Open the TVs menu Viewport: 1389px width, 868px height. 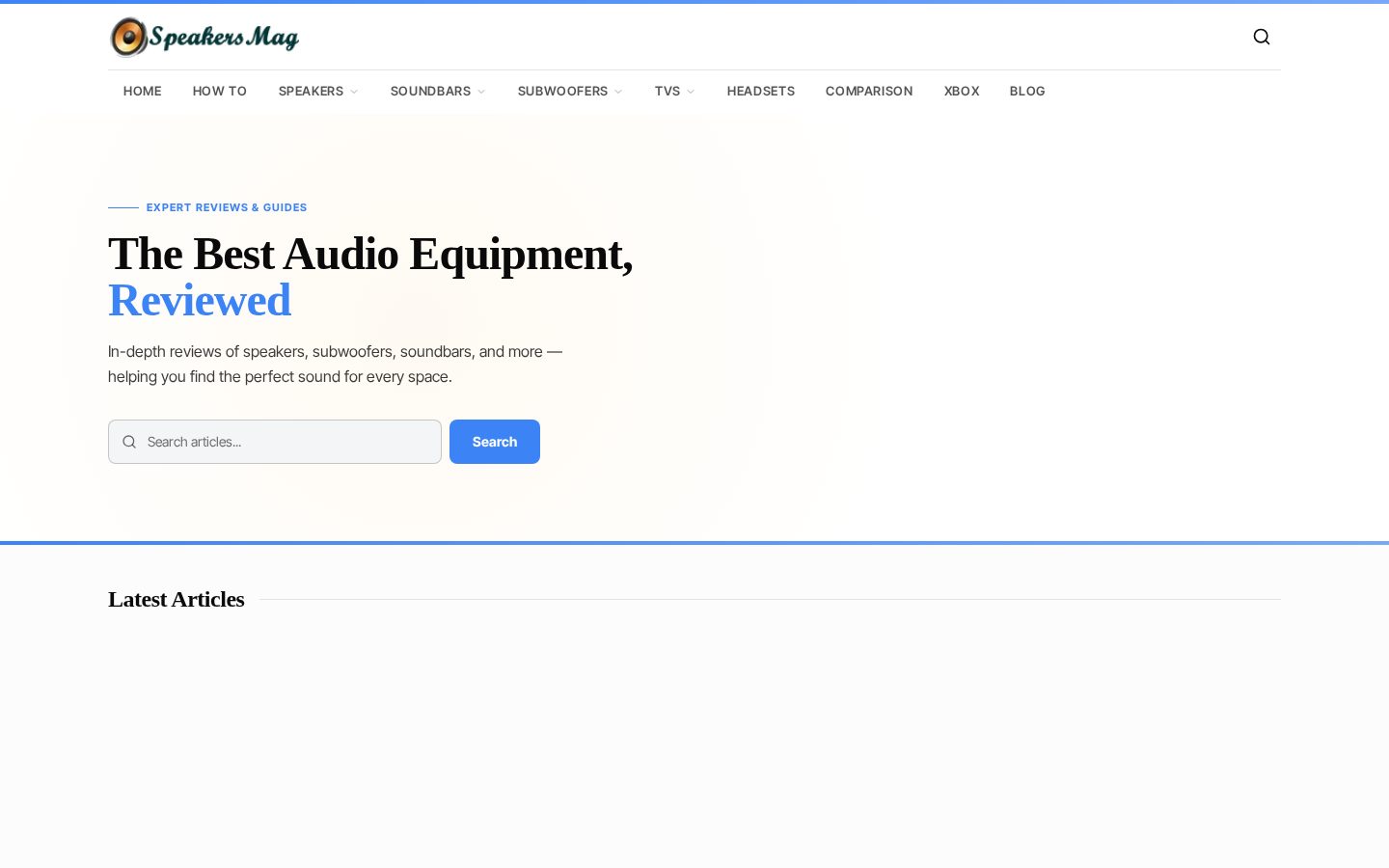click(x=667, y=91)
